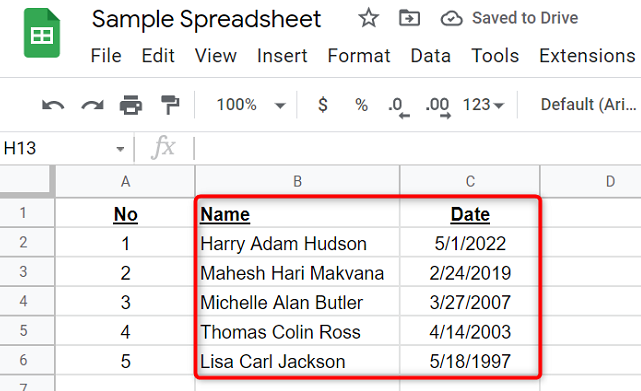Select the date cell 5/1/2022
This screenshot has width=641, height=391.
click(x=470, y=243)
